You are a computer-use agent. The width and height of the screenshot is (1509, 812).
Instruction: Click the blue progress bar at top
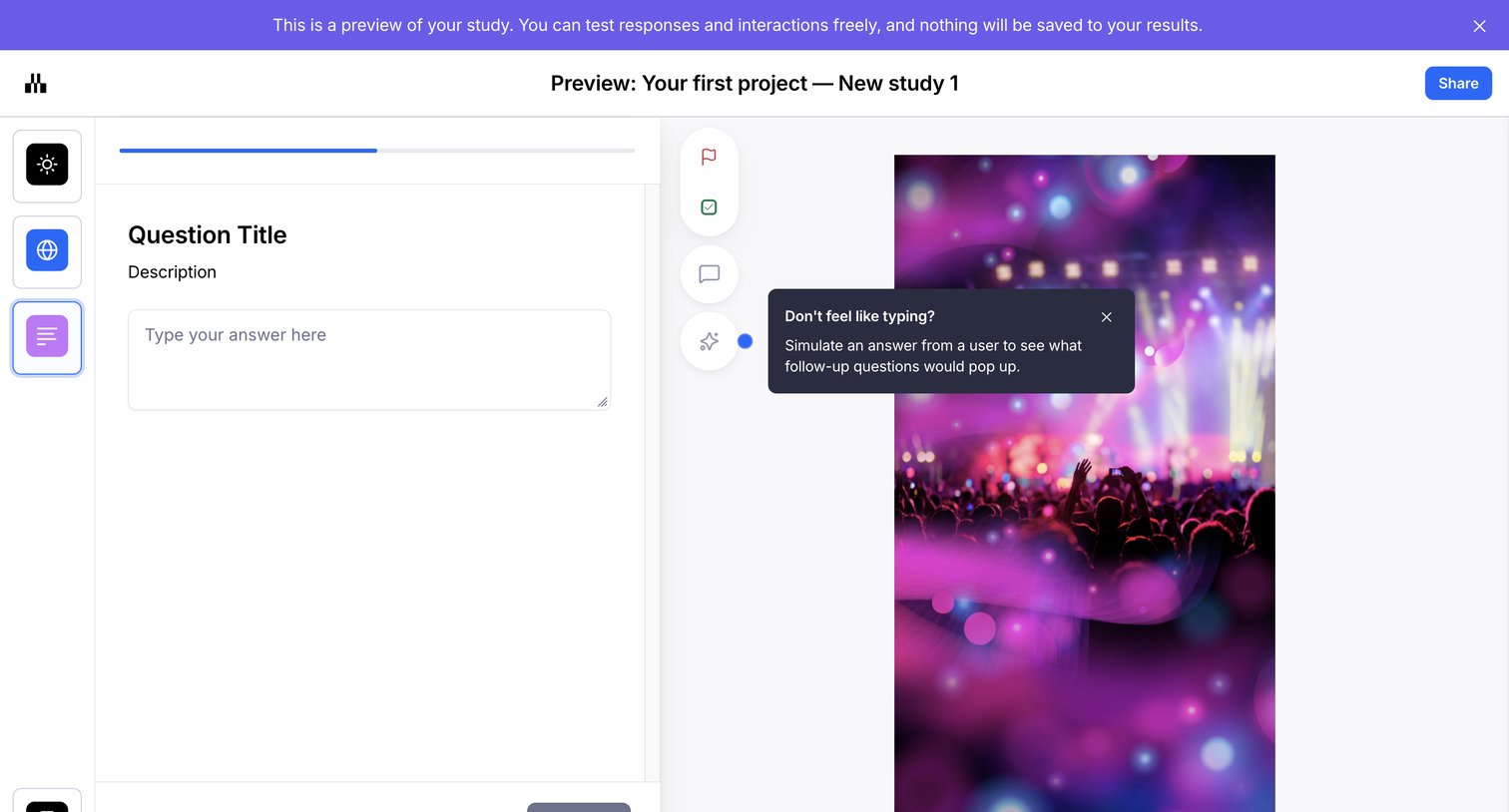point(377,151)
